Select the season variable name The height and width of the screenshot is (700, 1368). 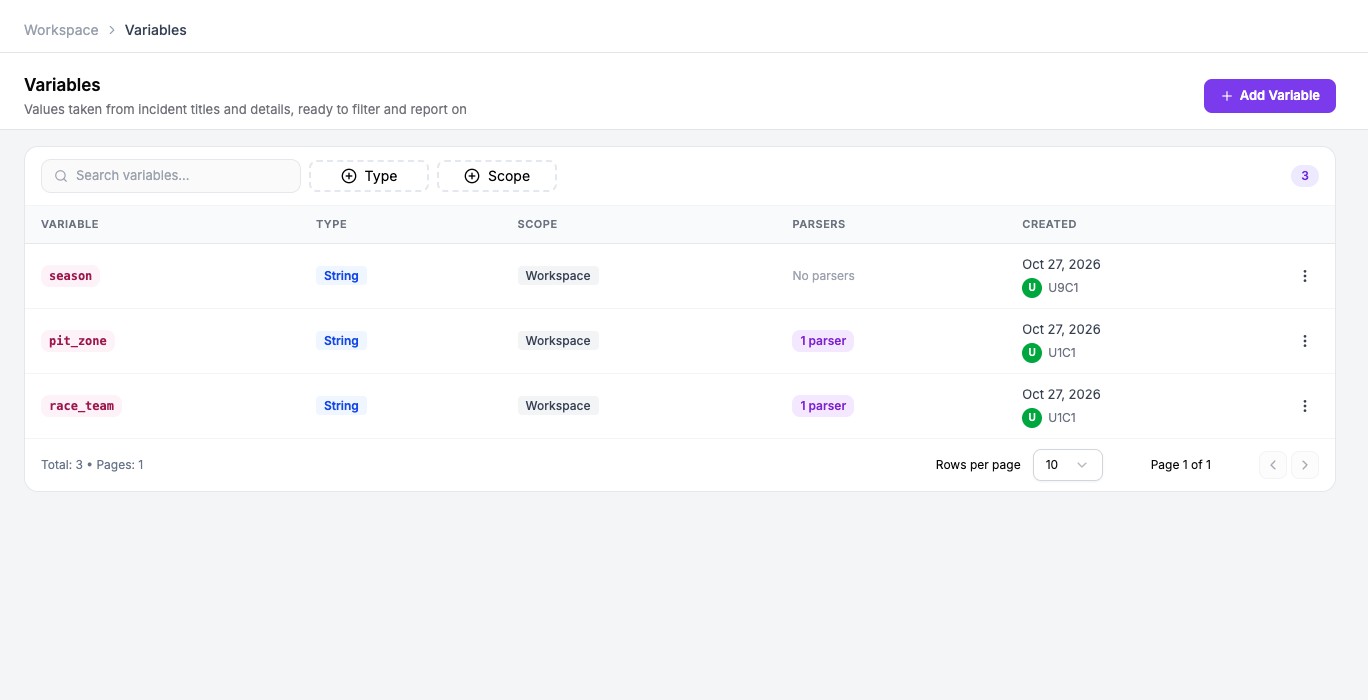(x=70, y=276)
